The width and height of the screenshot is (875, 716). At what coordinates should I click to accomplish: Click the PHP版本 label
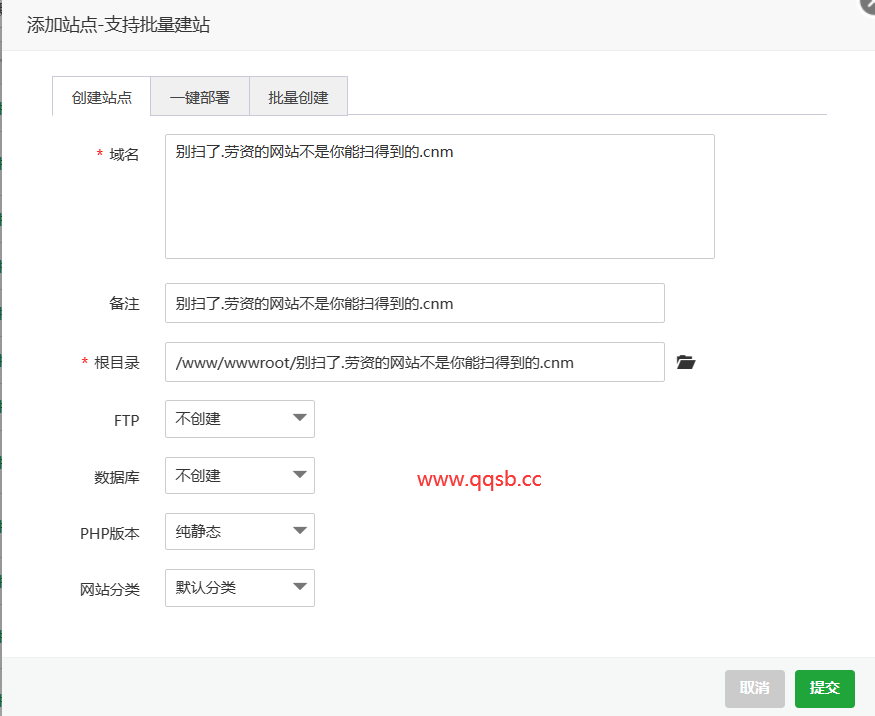point(109,533)
